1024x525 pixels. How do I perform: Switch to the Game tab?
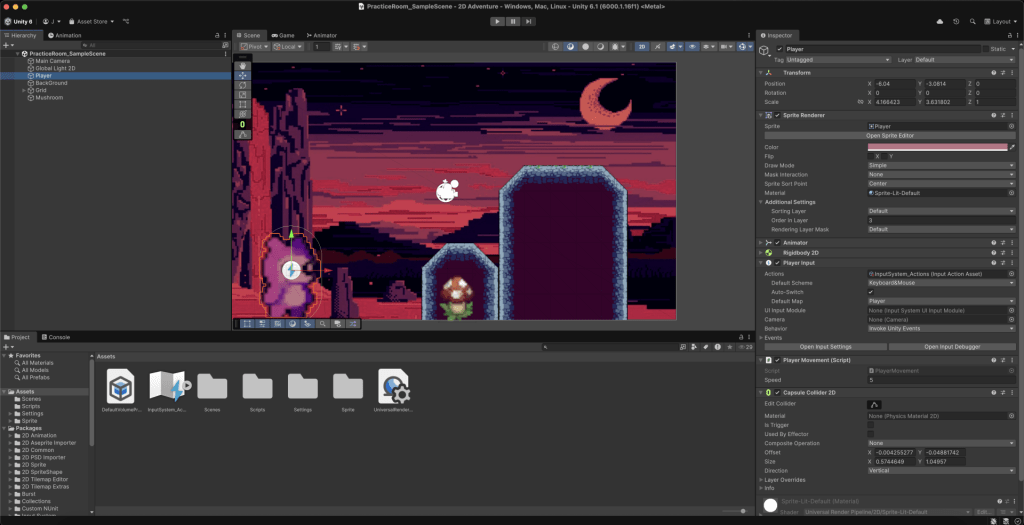[x=283, y=34]
